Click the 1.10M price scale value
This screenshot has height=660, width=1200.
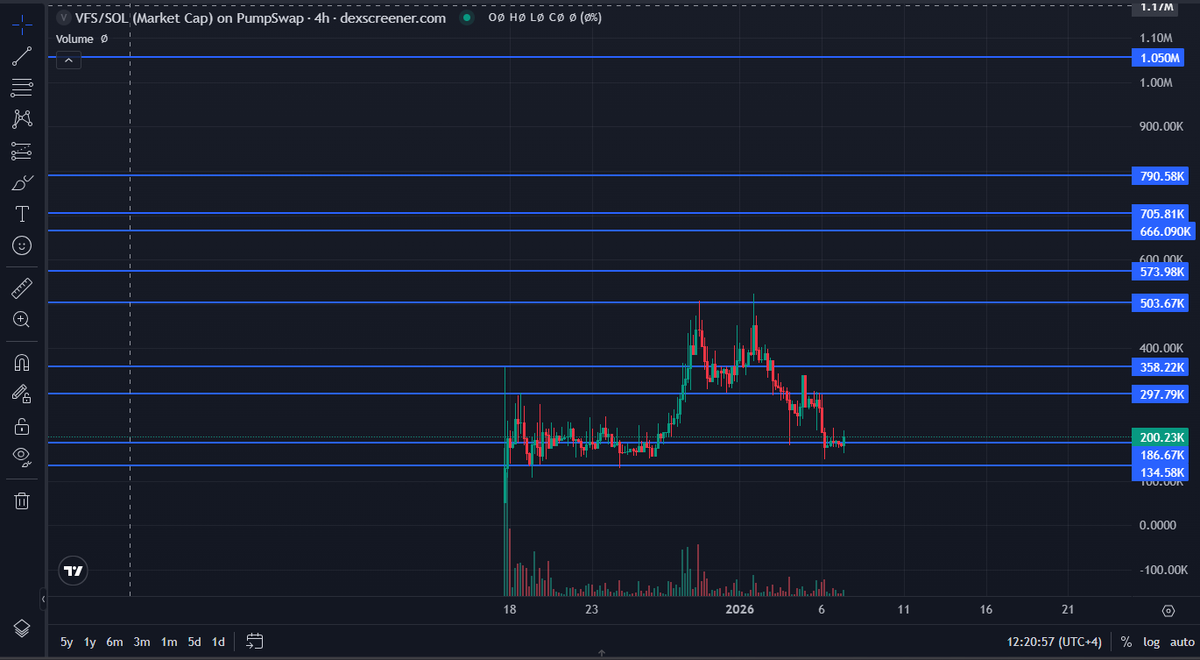pyautogui.click(x=1155, y=38)
